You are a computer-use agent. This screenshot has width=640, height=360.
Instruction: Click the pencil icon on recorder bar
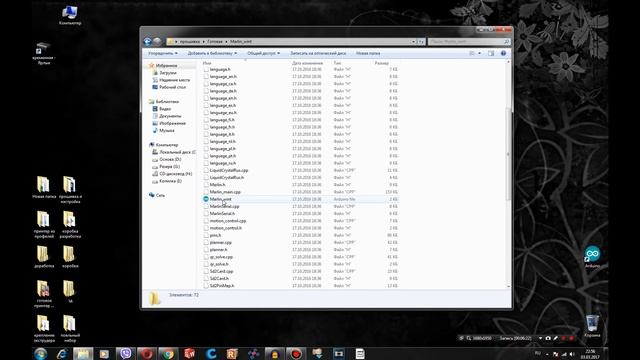(x=556, y=338)
